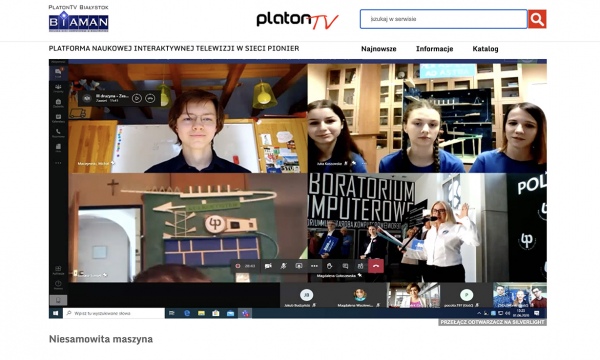Open the Najnowsze menu item
The width and height of the screenshot is (600, 360).
[x=379, y=49]
